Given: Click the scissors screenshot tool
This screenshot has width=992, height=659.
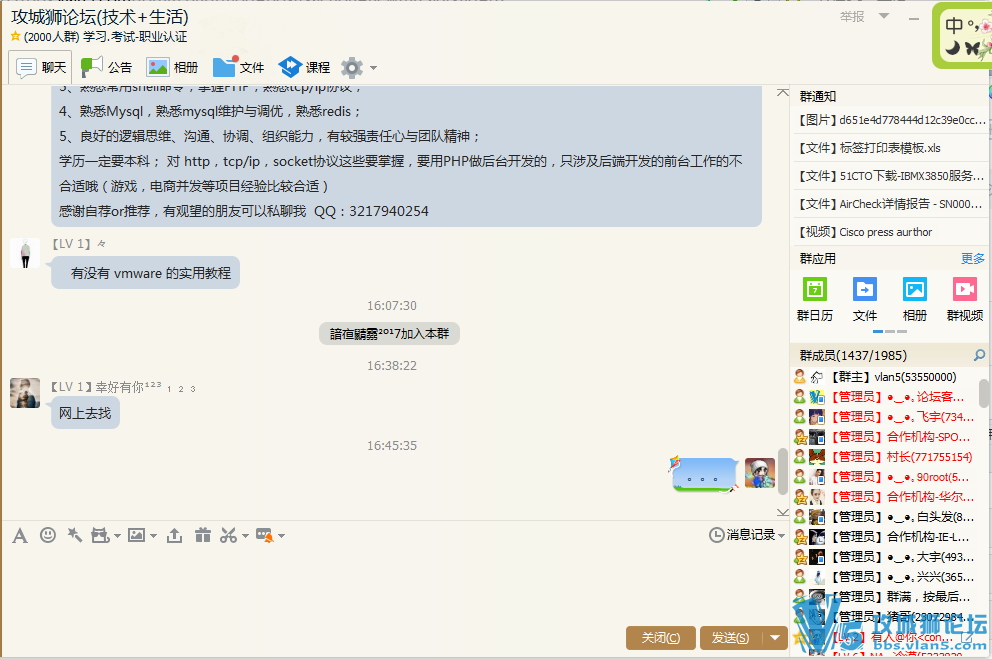Looking at the screenshot, I should [x=229, y=536].
